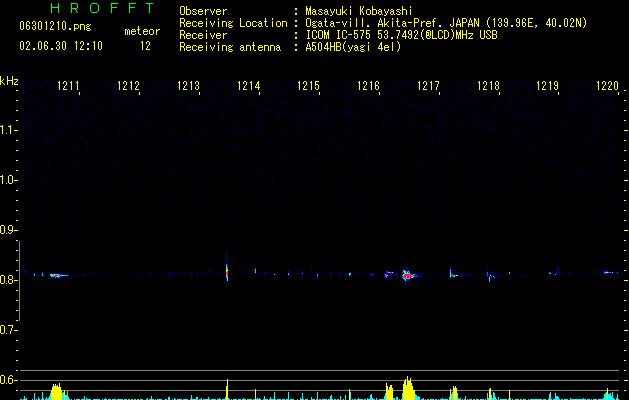Click the Receiving Location label

tap(233, 23)
